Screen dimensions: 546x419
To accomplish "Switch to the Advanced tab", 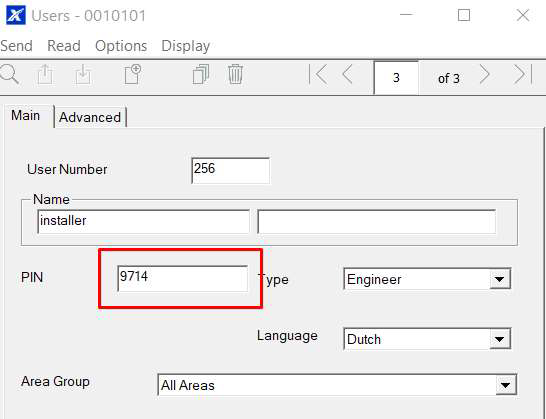I will pyautogui.click(x=90, y=117).
